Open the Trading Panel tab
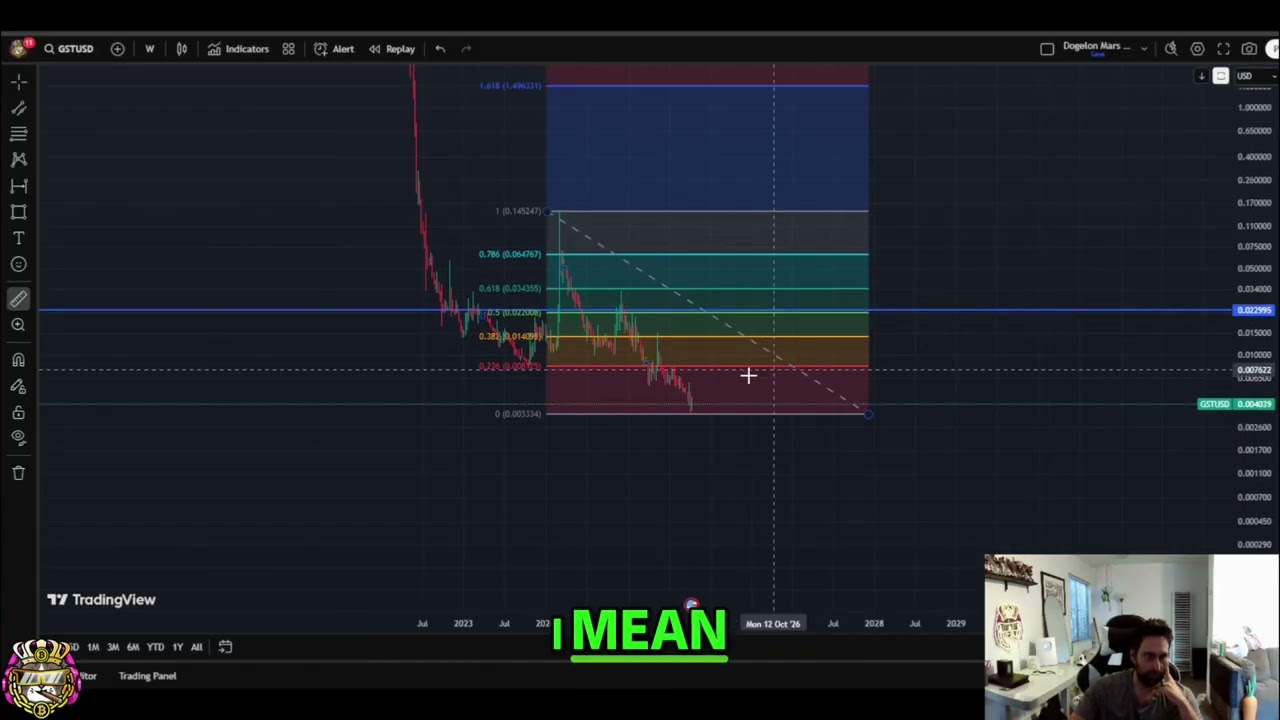1280x720 pixels. (147, 676)
